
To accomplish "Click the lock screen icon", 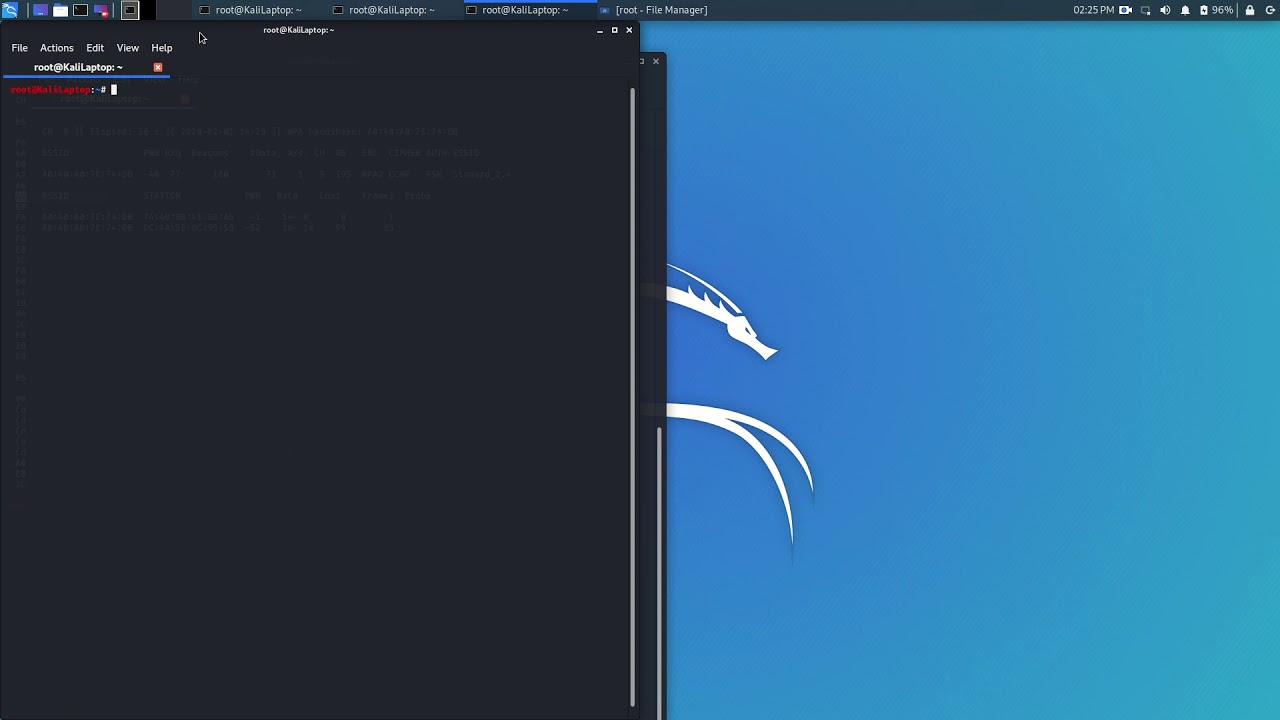I will click(1250, 10).
